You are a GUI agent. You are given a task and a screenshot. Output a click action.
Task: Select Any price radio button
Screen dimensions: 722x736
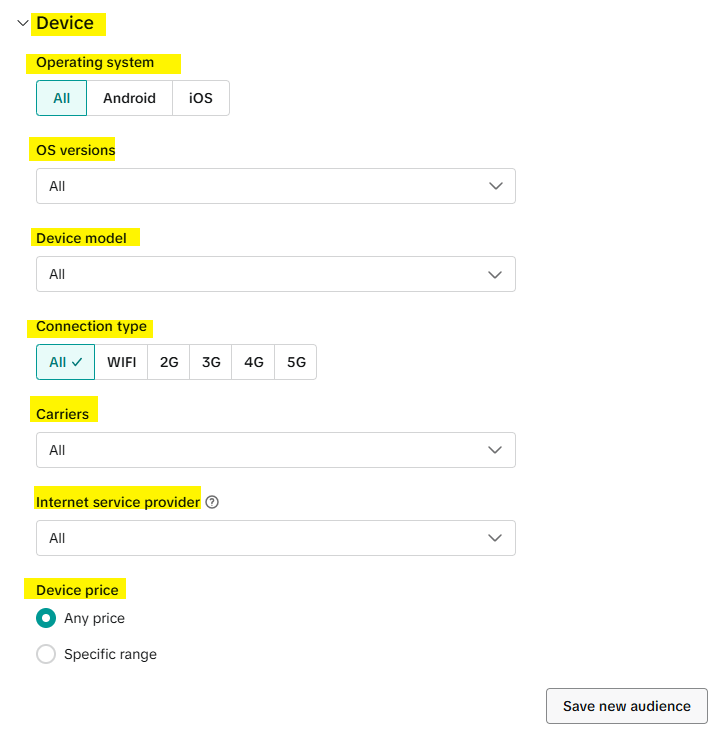(46, 618)
